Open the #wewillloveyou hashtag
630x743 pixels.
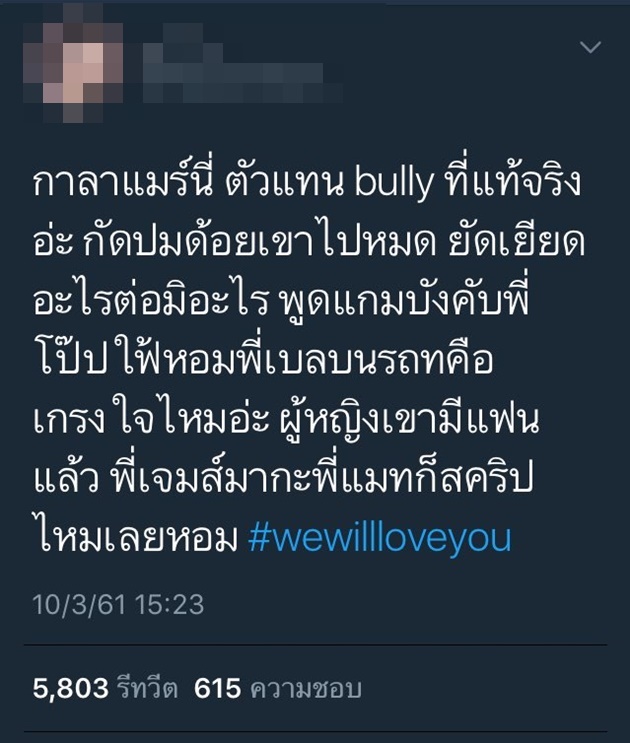tap(380, 538)
